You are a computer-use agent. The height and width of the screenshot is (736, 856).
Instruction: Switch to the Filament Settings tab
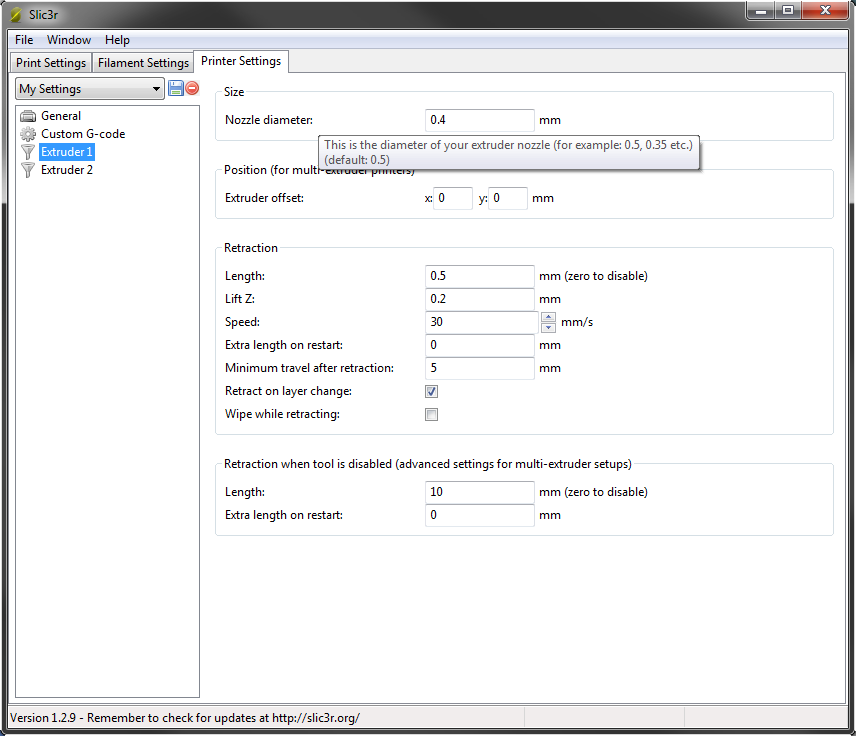[x=143, y=63]
